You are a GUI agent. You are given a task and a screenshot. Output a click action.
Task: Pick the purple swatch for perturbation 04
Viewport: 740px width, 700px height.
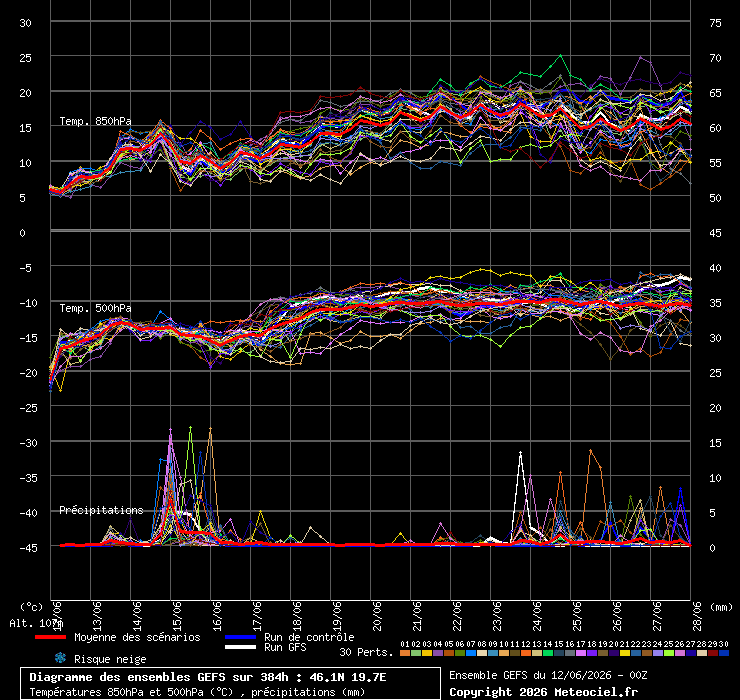(x=438, y=653)
